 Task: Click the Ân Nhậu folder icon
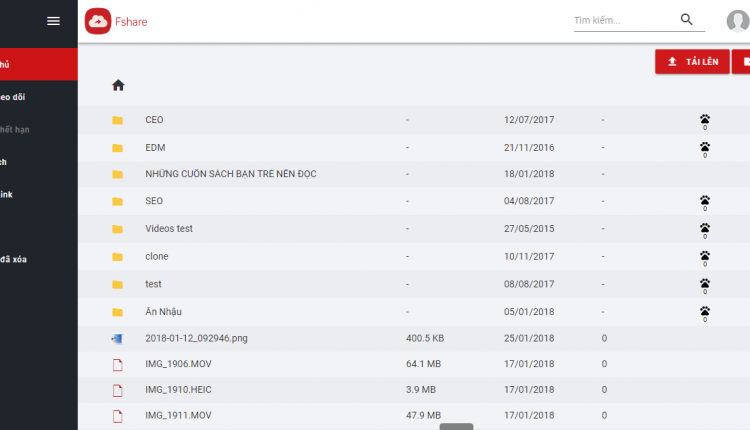coord(118,312)
